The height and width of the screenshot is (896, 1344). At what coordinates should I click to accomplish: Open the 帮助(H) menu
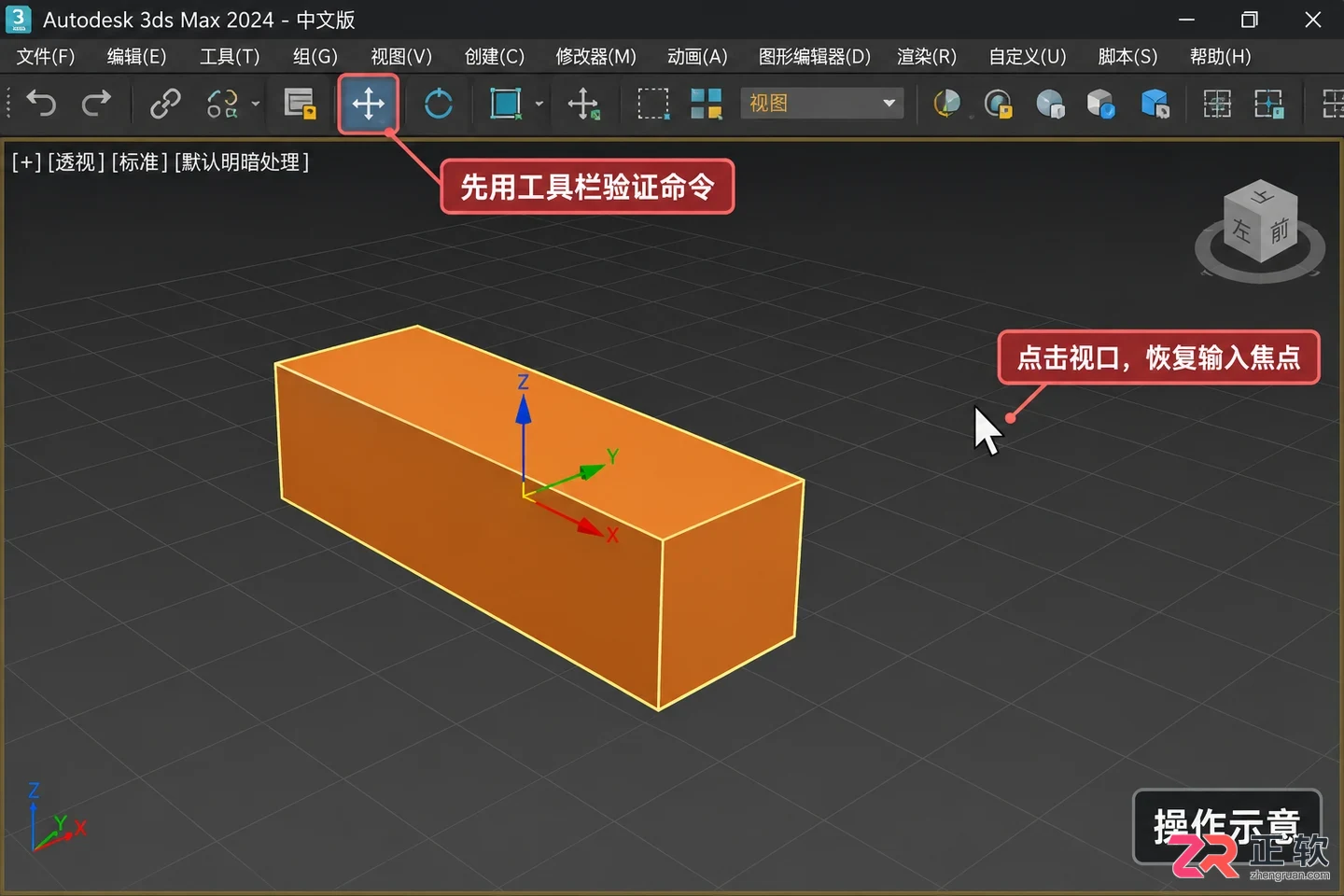coord(1220,57)
